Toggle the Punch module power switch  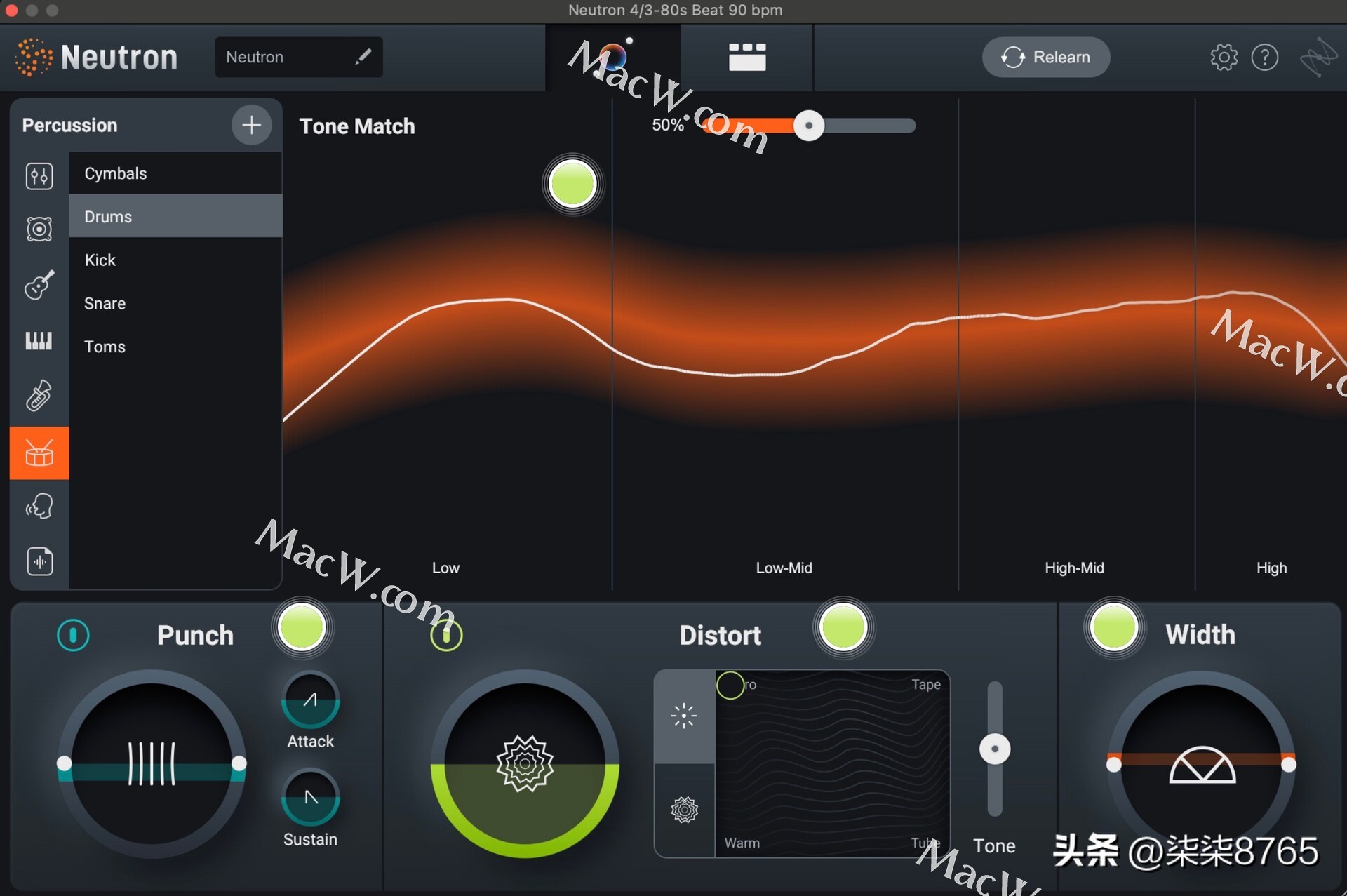pyautogui.click(x=73, y=635)
